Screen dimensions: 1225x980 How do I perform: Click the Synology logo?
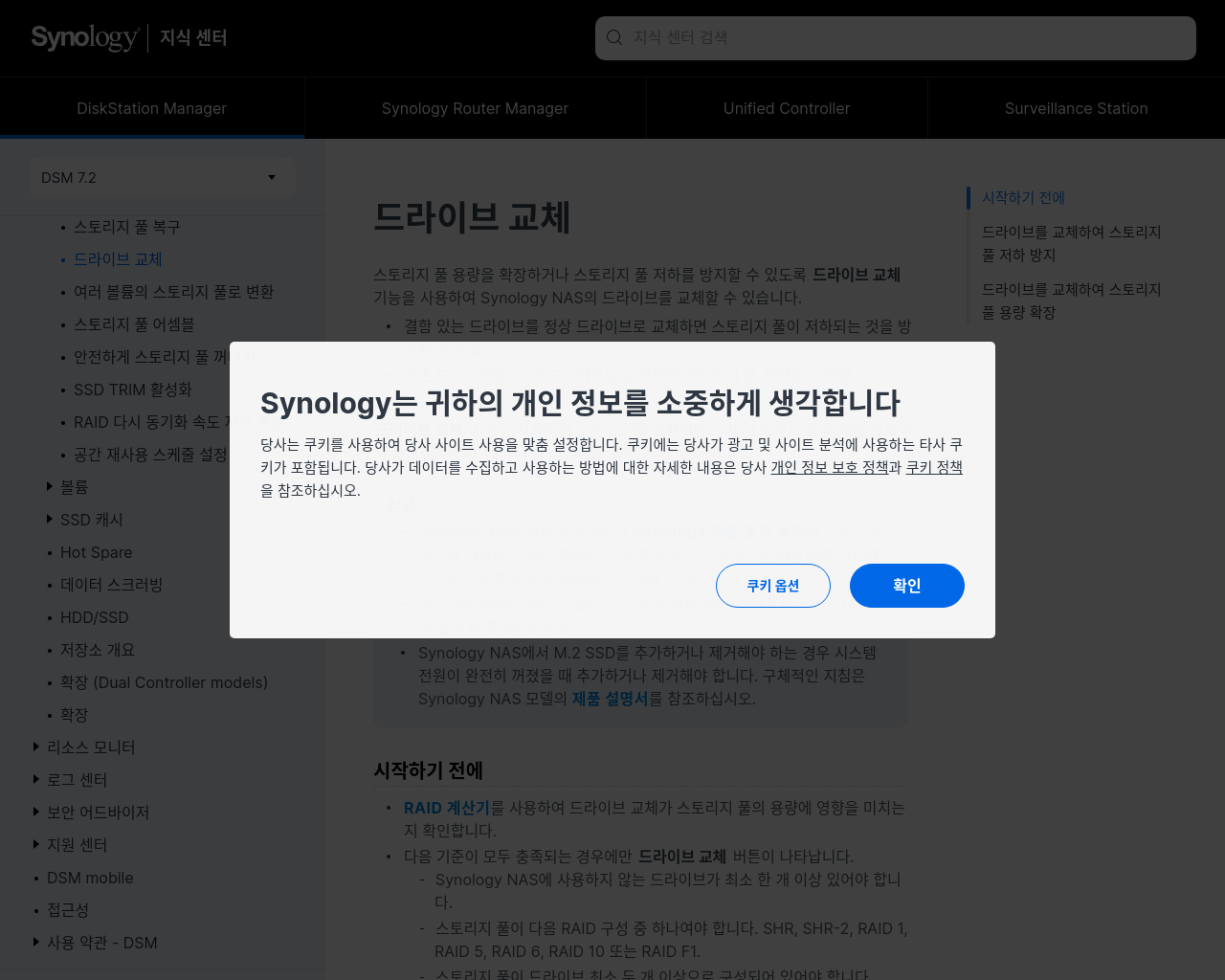(84, 37)
